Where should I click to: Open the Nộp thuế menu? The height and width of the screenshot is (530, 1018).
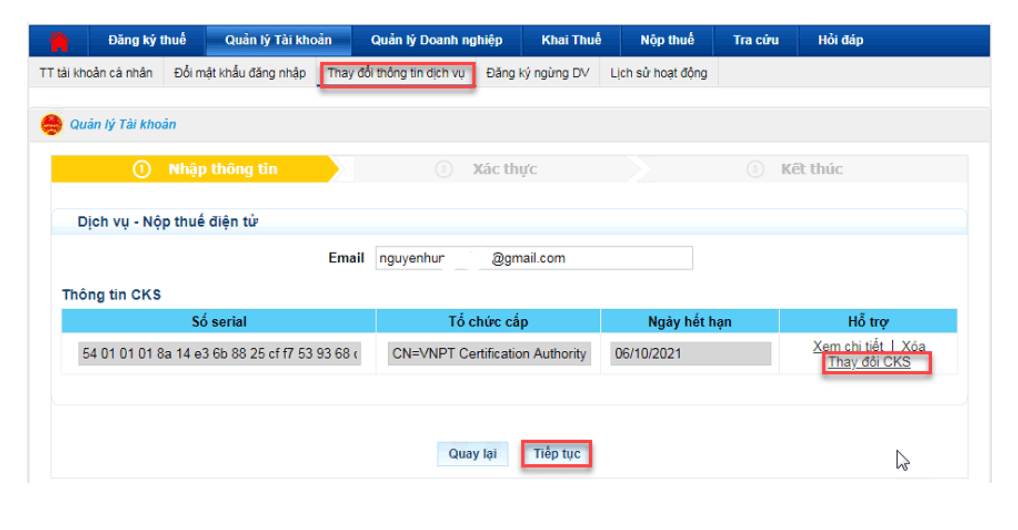[x=667, y=40]
